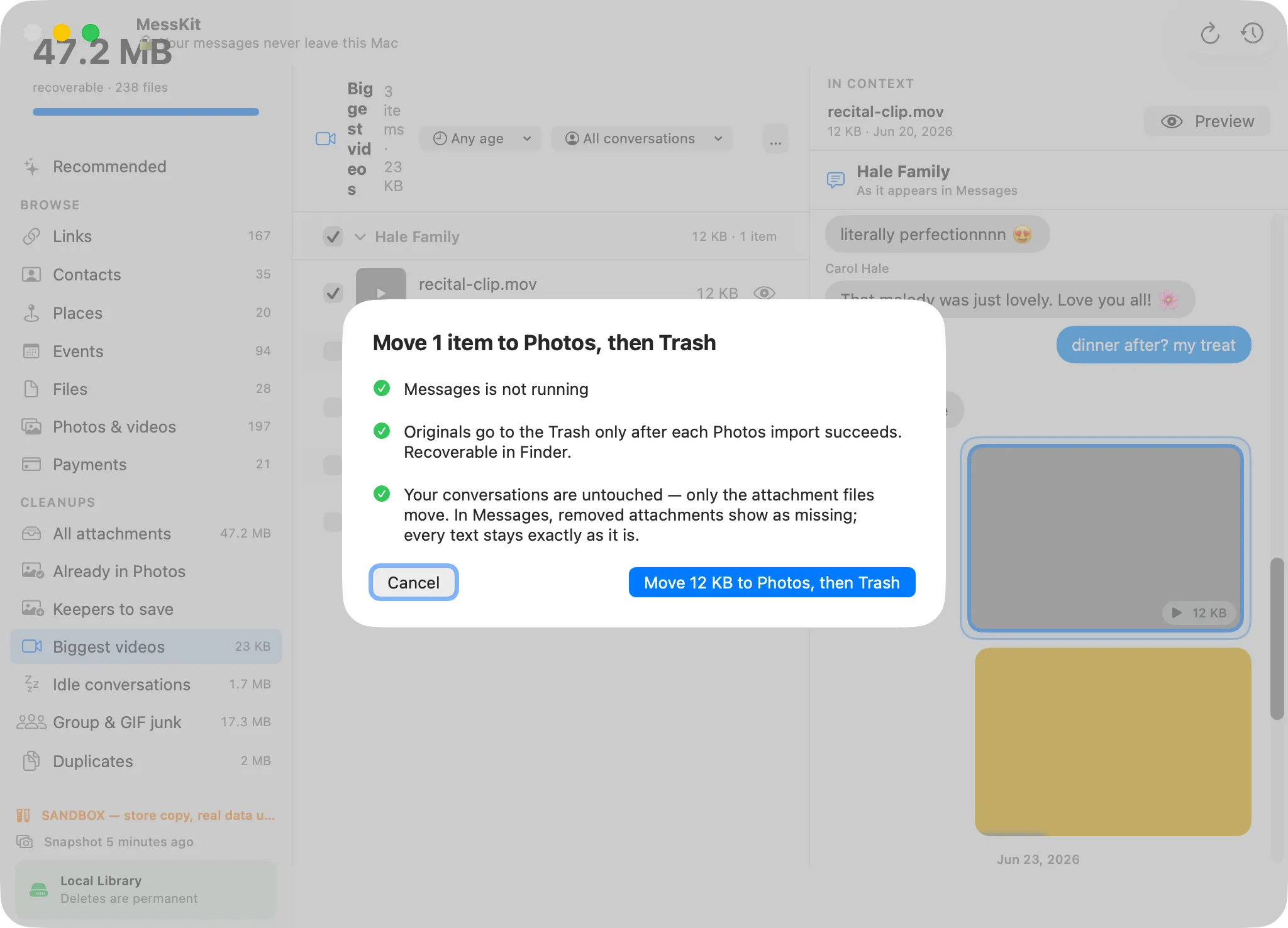Open the Any age filter dropdown

point(481,138)
